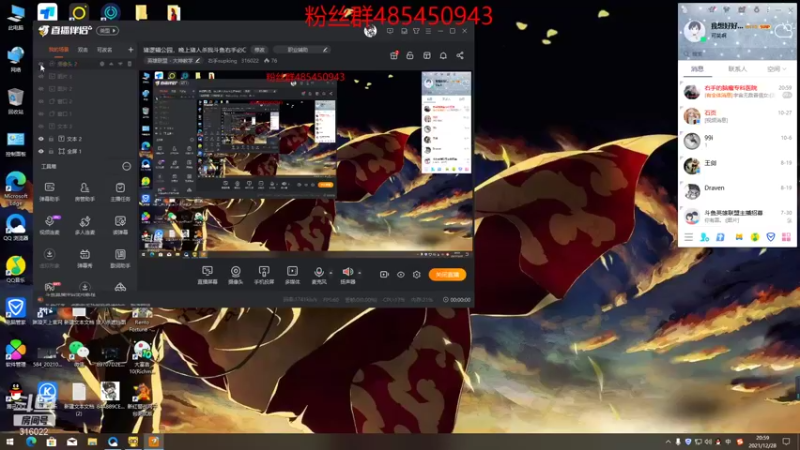The width and height of the screenshot is (800, 450).
Task: Open the 视频连麦 tool
Action: [x=49, y=224]
